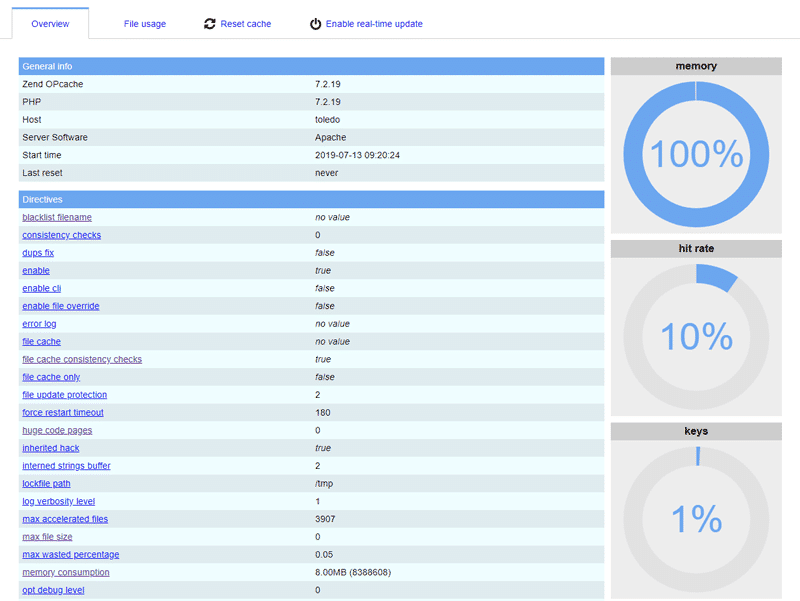The width and height of the screenshot is (800, 601).
Task: Click the hit rate gauge
Action: point(696,335)
